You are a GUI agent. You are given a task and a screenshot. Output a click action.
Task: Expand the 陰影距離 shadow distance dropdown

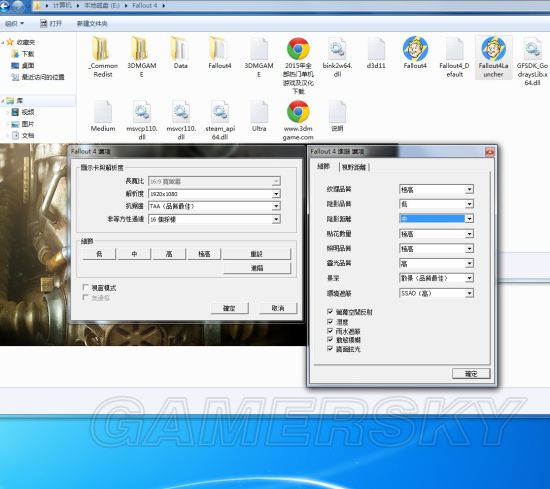click(x=436, y=219)
